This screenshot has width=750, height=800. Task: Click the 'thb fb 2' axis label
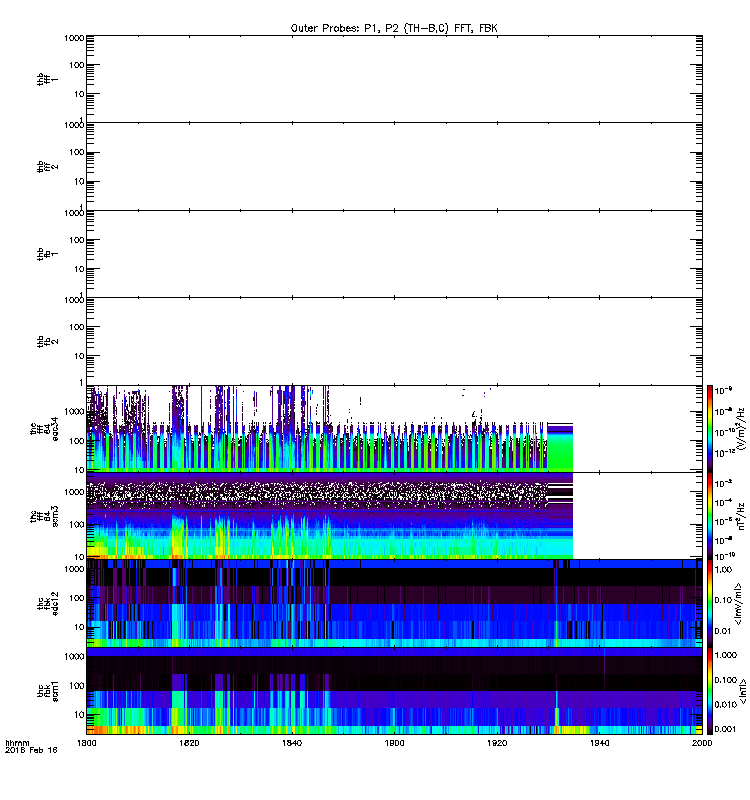pos(47,341)
